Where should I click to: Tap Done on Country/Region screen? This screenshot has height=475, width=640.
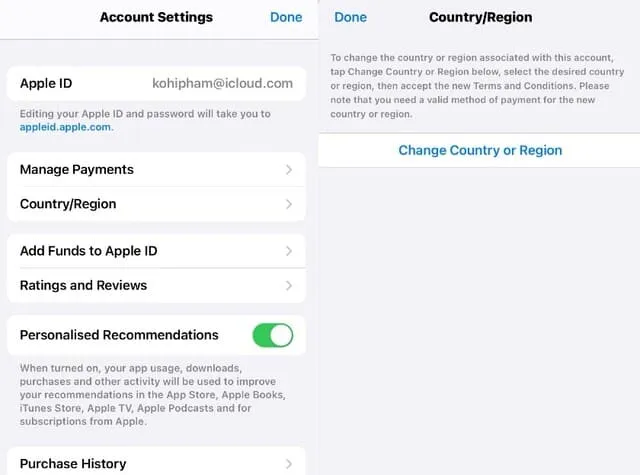pos(350,17)
